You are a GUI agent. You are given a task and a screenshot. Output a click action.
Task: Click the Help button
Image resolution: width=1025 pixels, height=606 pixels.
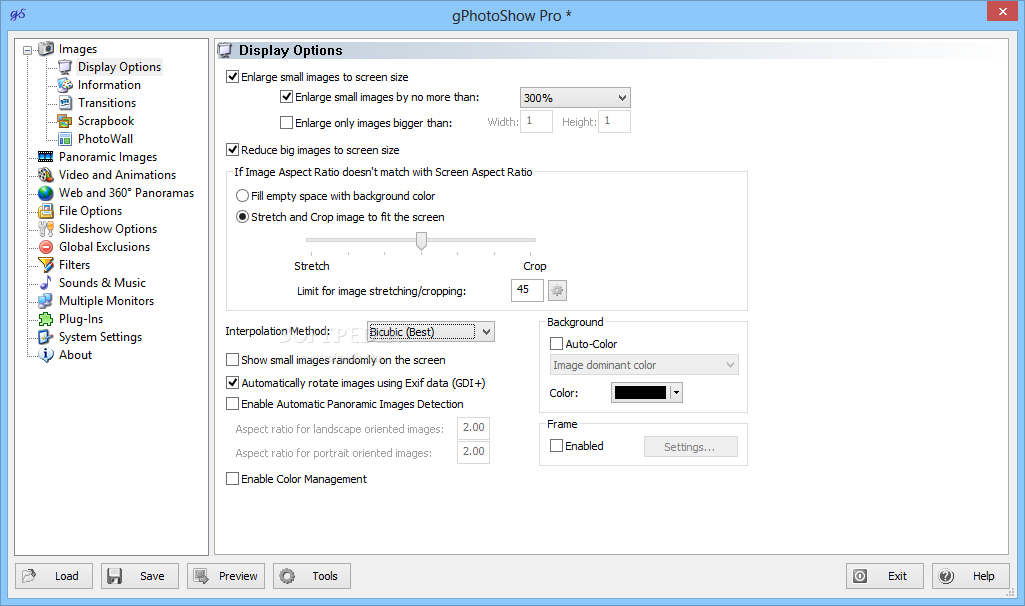coord(971,576)
